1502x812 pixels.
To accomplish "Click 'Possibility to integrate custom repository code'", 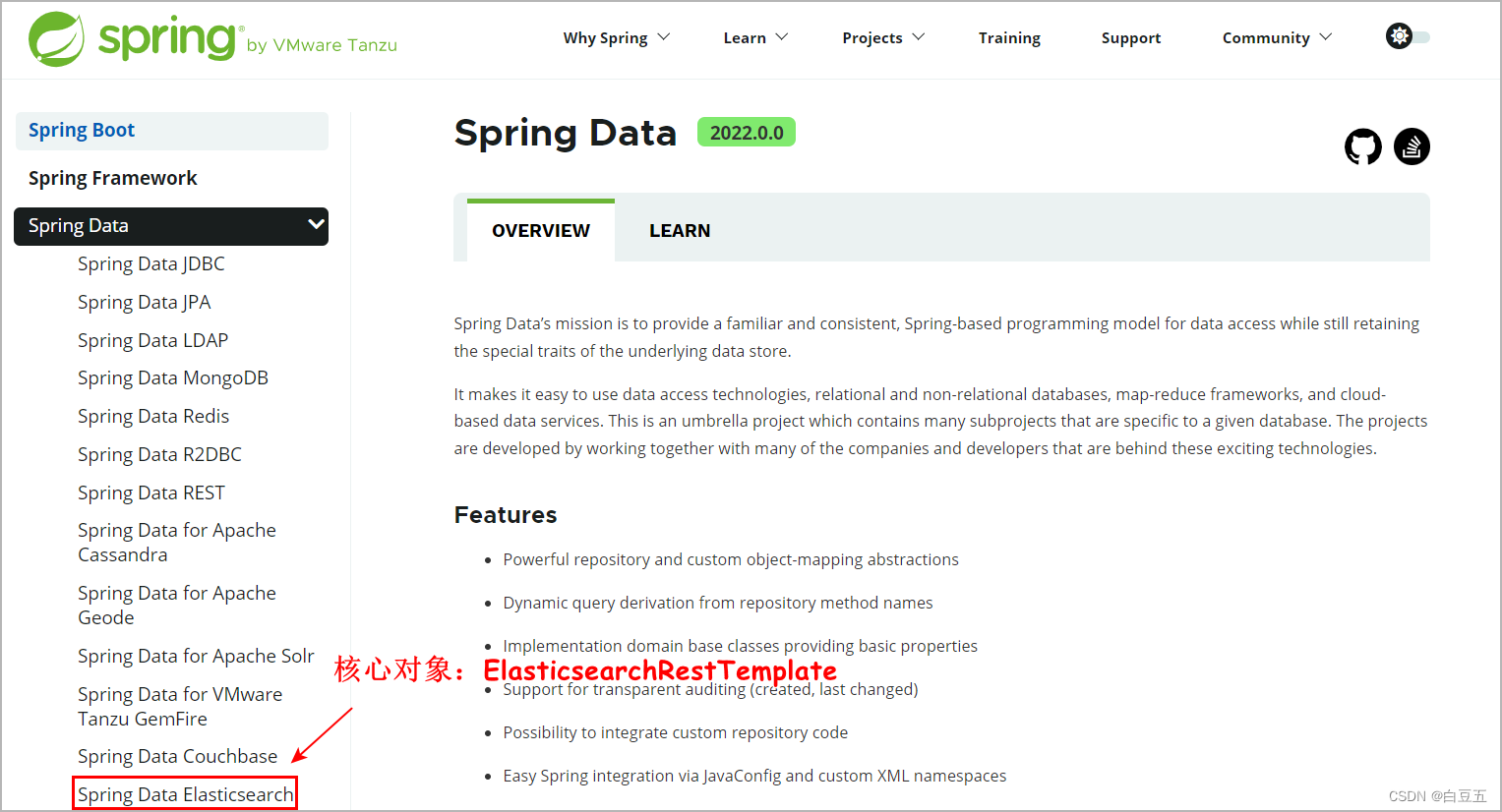I will point(676,732).
